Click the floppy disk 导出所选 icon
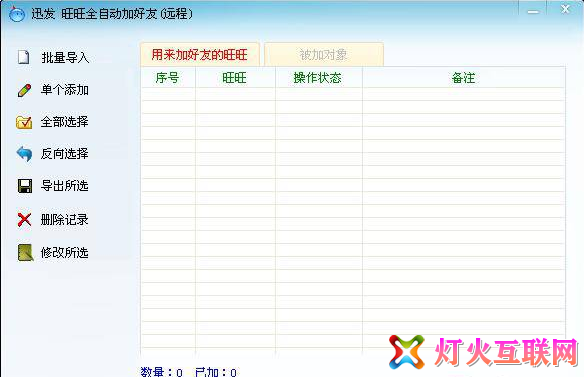 [x=25, y=186]
